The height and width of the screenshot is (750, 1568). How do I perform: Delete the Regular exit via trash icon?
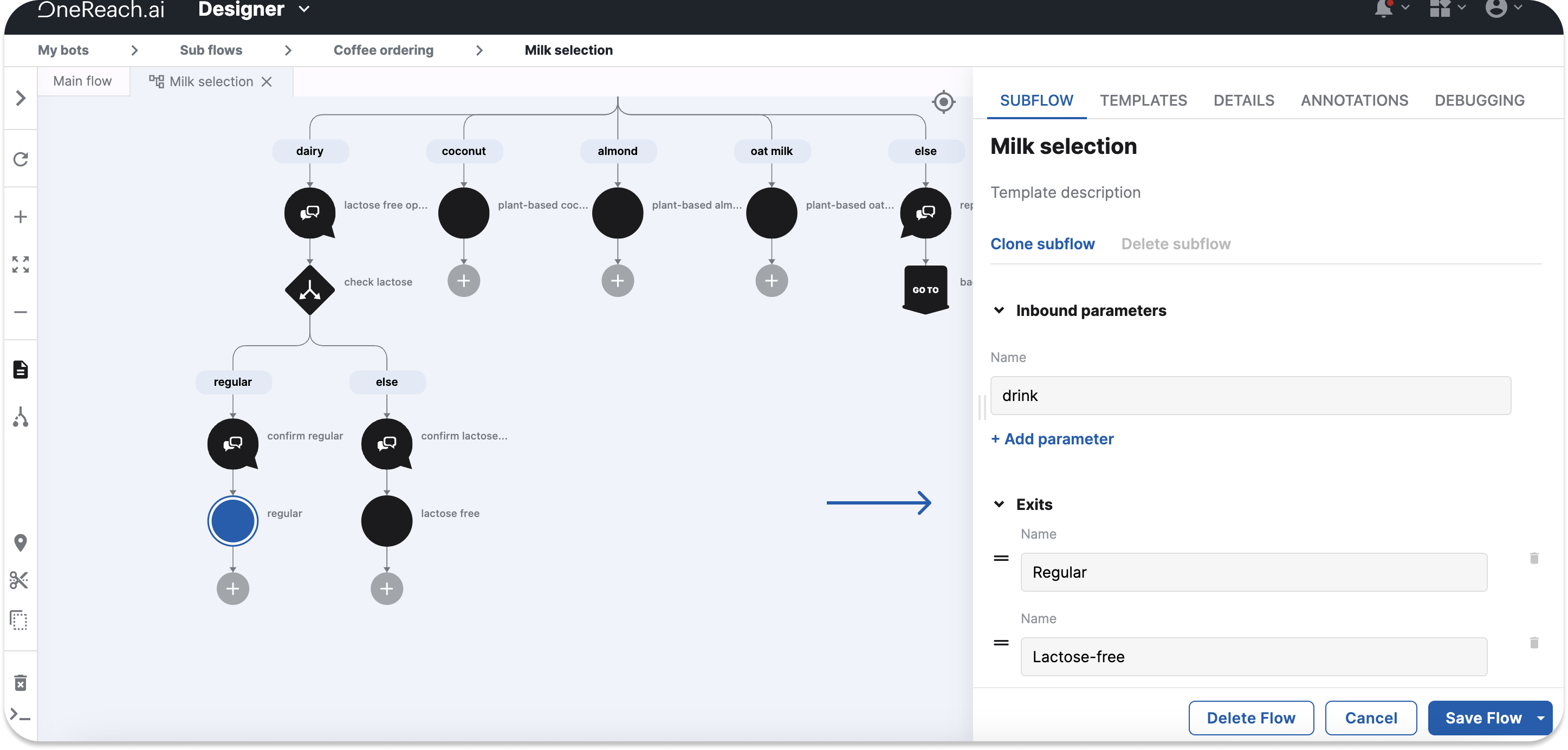pyautogui.click(x=1534, y=558)
